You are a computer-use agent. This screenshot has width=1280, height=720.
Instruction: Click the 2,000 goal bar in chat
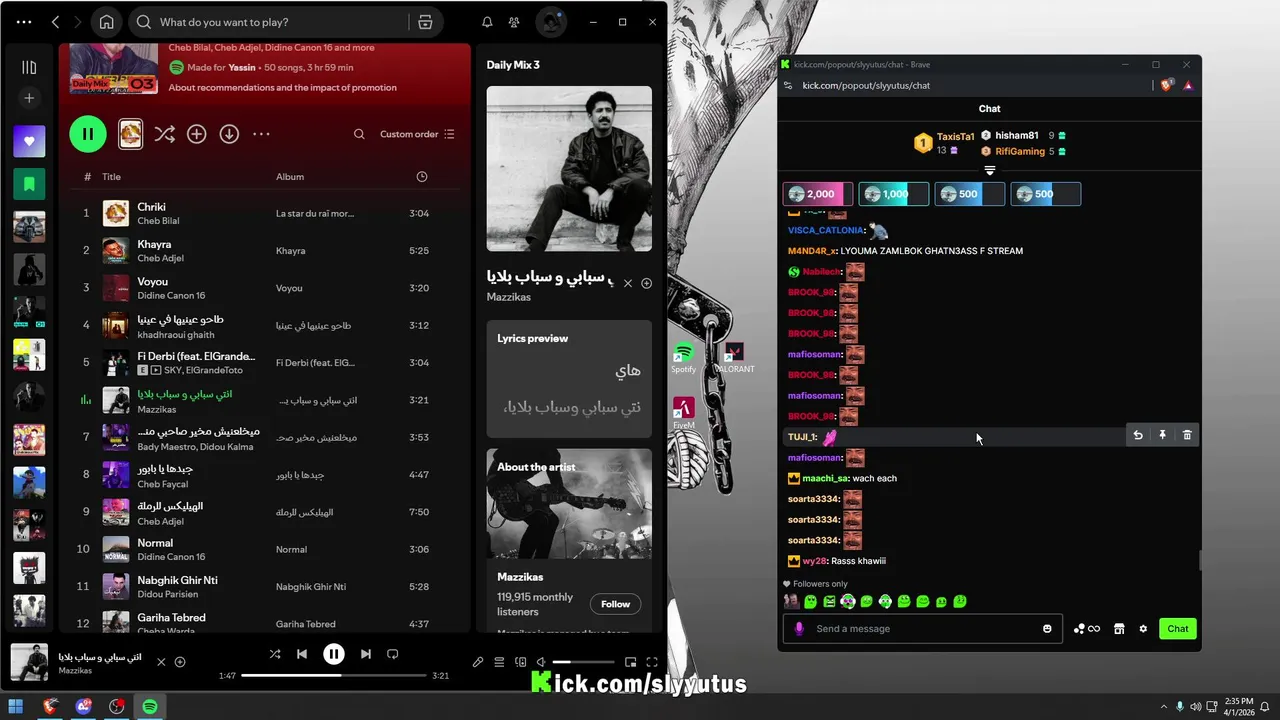(x=818, y=194)
